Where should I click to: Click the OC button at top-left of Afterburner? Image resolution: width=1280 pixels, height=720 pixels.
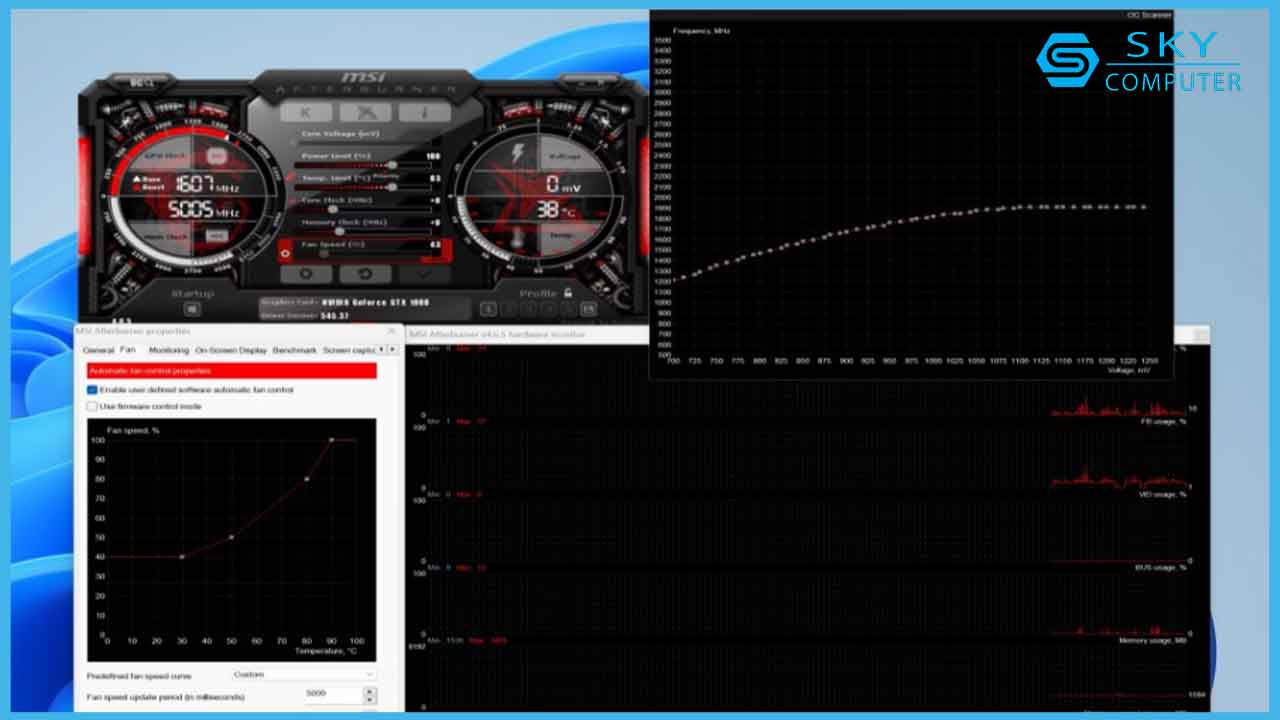[142, 82]
